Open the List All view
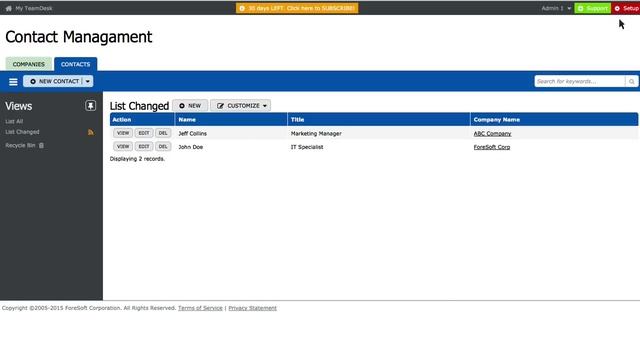640x360 pixels. pyautogui.click(x=14, y=121)
